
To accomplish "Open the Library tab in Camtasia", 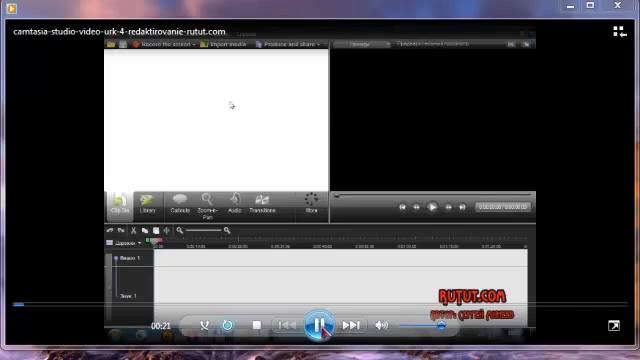I will [x=147, y=204].
